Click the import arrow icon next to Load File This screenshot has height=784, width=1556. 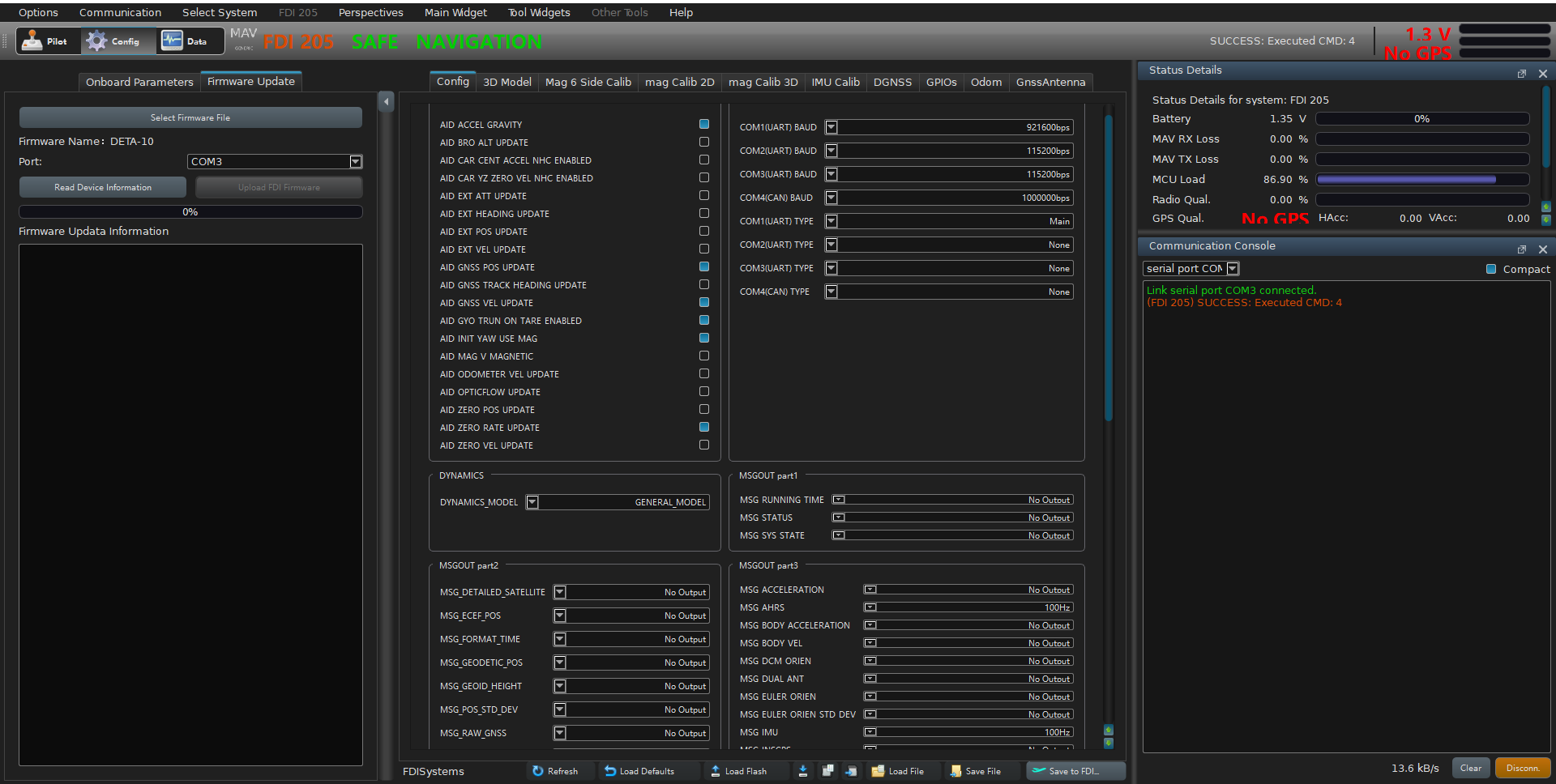[851, 771]
